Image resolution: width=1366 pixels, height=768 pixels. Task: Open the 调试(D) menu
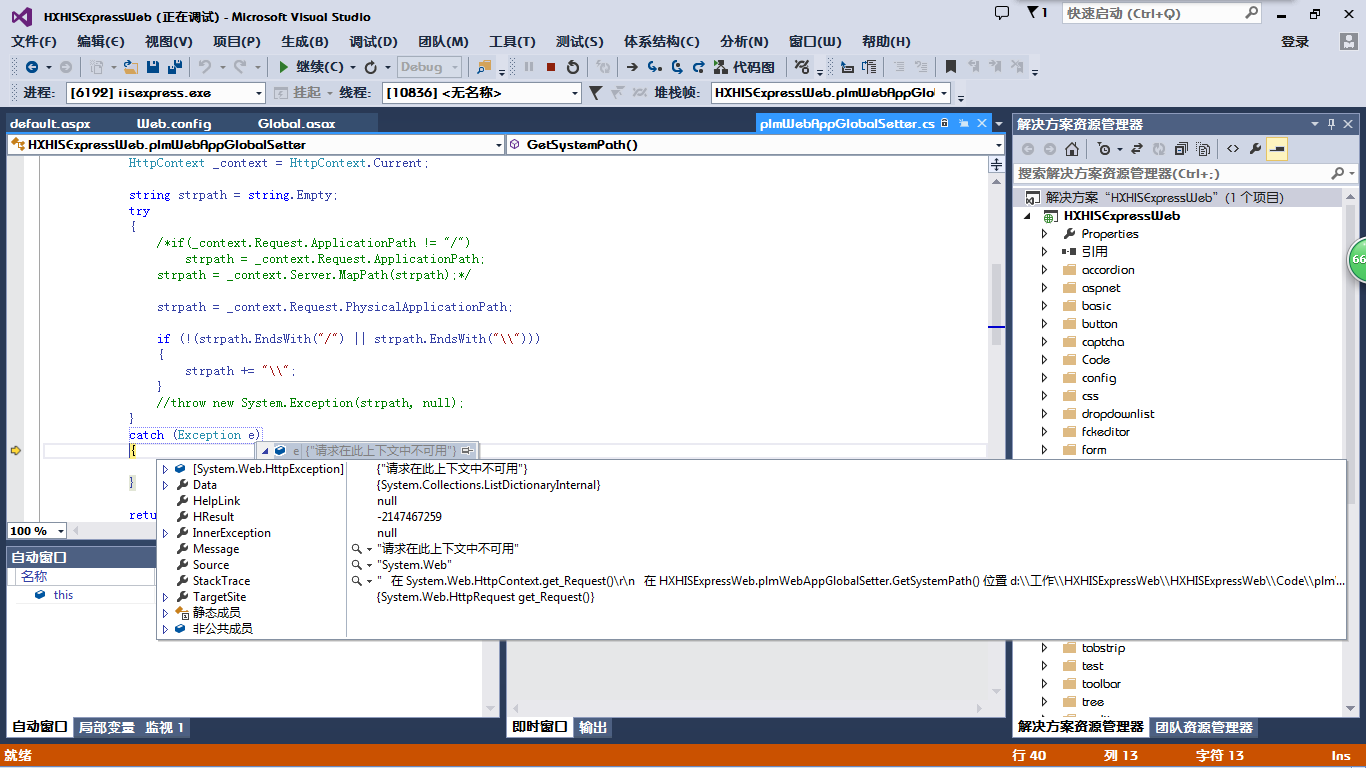373,41
